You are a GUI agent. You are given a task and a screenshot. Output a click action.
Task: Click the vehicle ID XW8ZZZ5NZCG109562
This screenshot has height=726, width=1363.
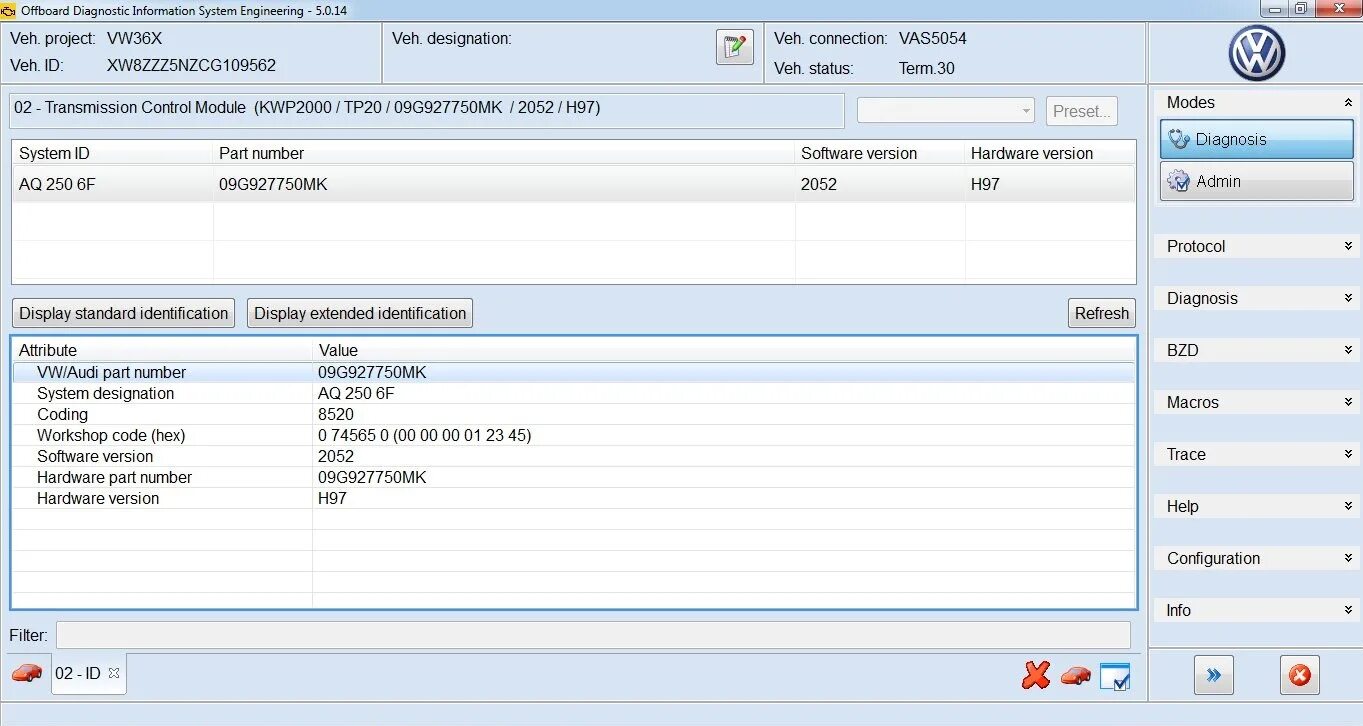coord(191,65)
